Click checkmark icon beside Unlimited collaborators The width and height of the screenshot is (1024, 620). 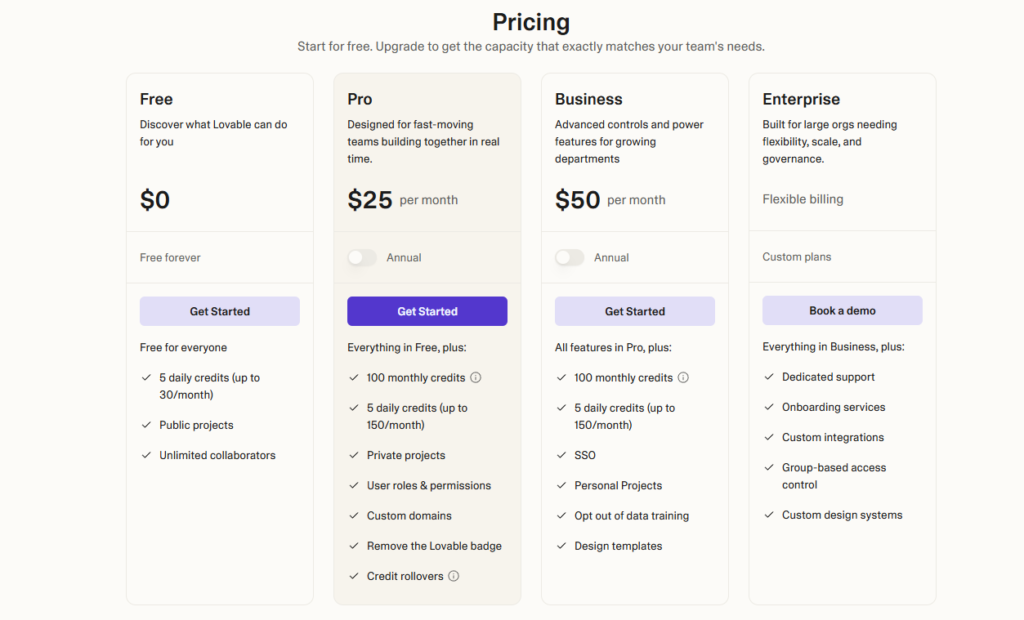point(146,455)
